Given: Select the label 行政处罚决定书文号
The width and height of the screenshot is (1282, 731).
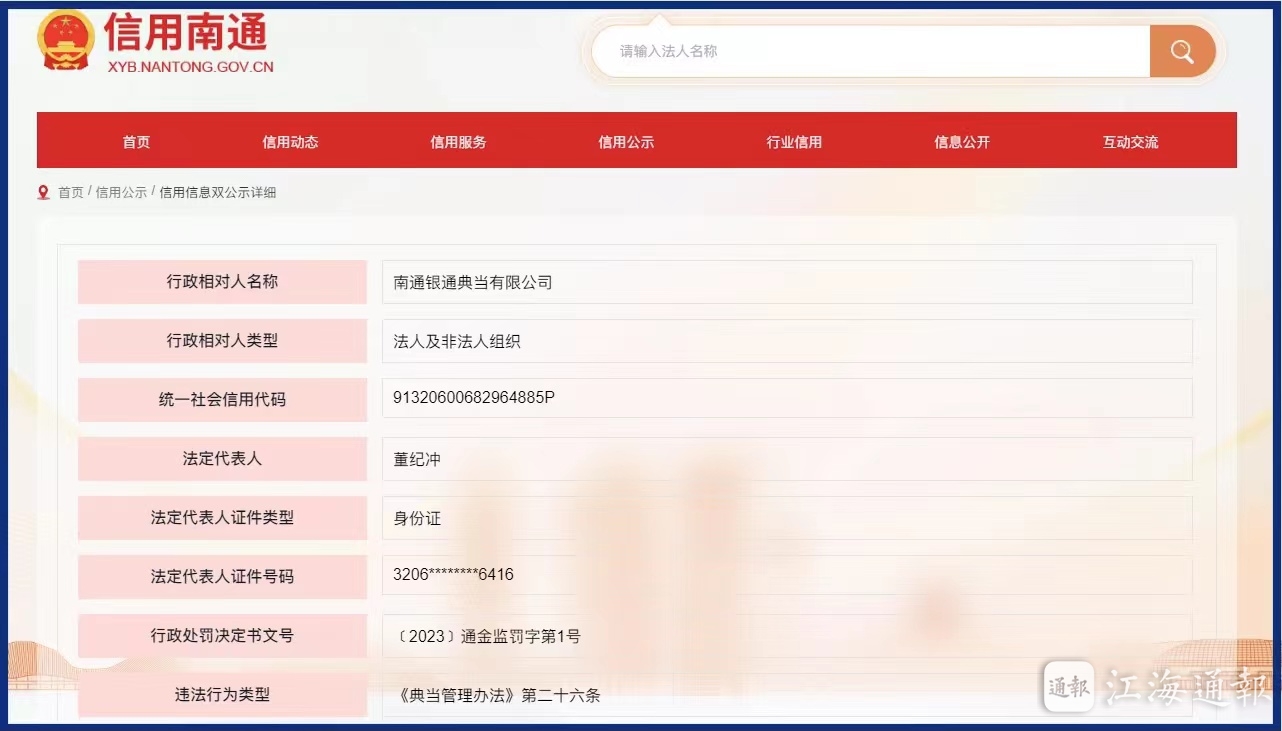Looking at the screenshot, I should pyautogui.click(x=222, y=635).
